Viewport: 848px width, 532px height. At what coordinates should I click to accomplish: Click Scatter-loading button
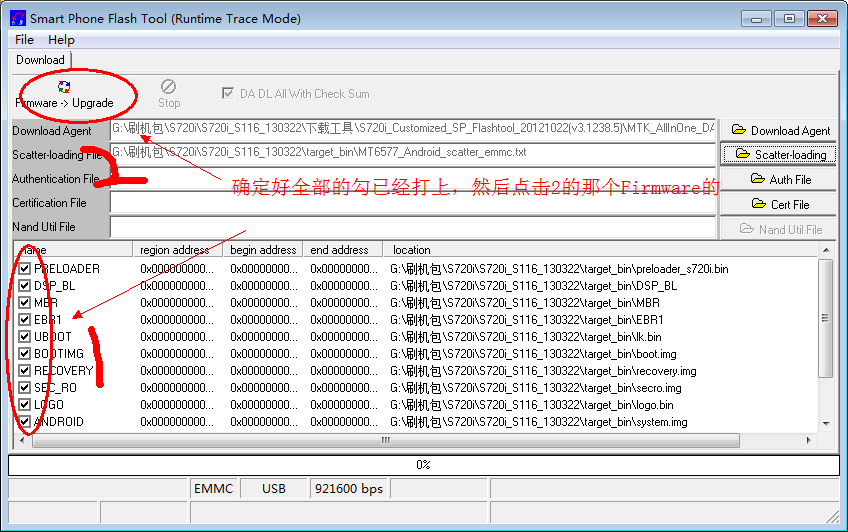click(x=778, y=155)
